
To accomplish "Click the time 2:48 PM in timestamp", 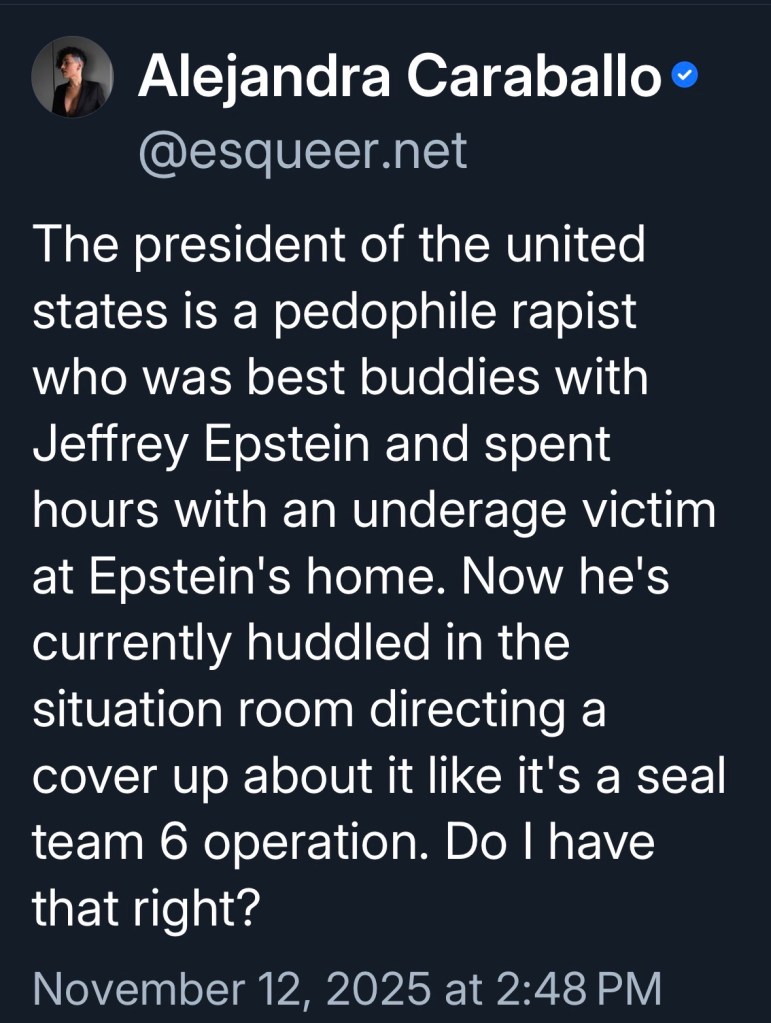I will click(x=577, y=988).
